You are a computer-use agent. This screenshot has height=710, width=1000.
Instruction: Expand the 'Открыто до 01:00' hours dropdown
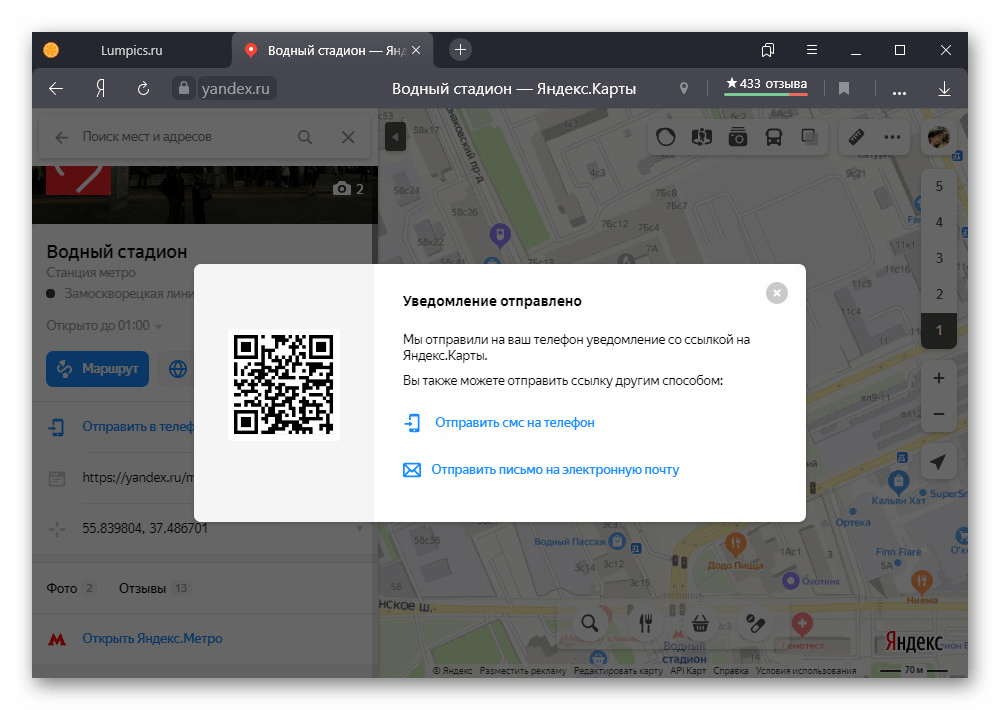[104, 326]
